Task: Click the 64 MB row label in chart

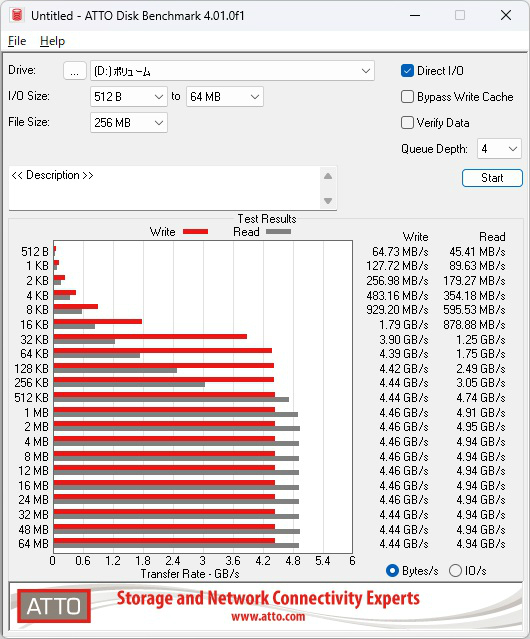Action: coord(33,544)
